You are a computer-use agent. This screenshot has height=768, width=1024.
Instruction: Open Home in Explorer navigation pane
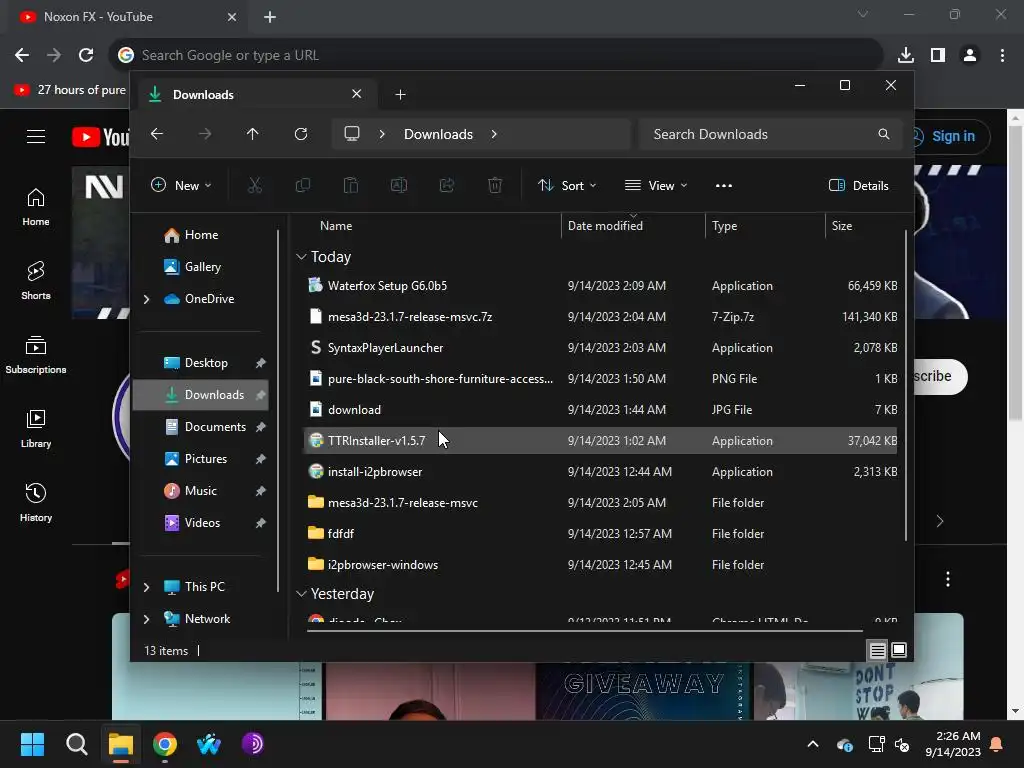coord(201,235)
